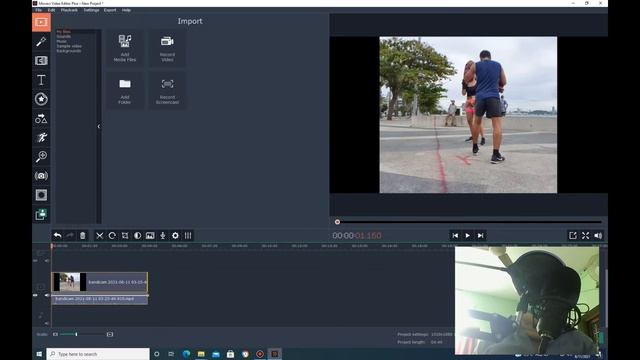
Task: Click the timeline playhead marker
Action: (52, 246)
